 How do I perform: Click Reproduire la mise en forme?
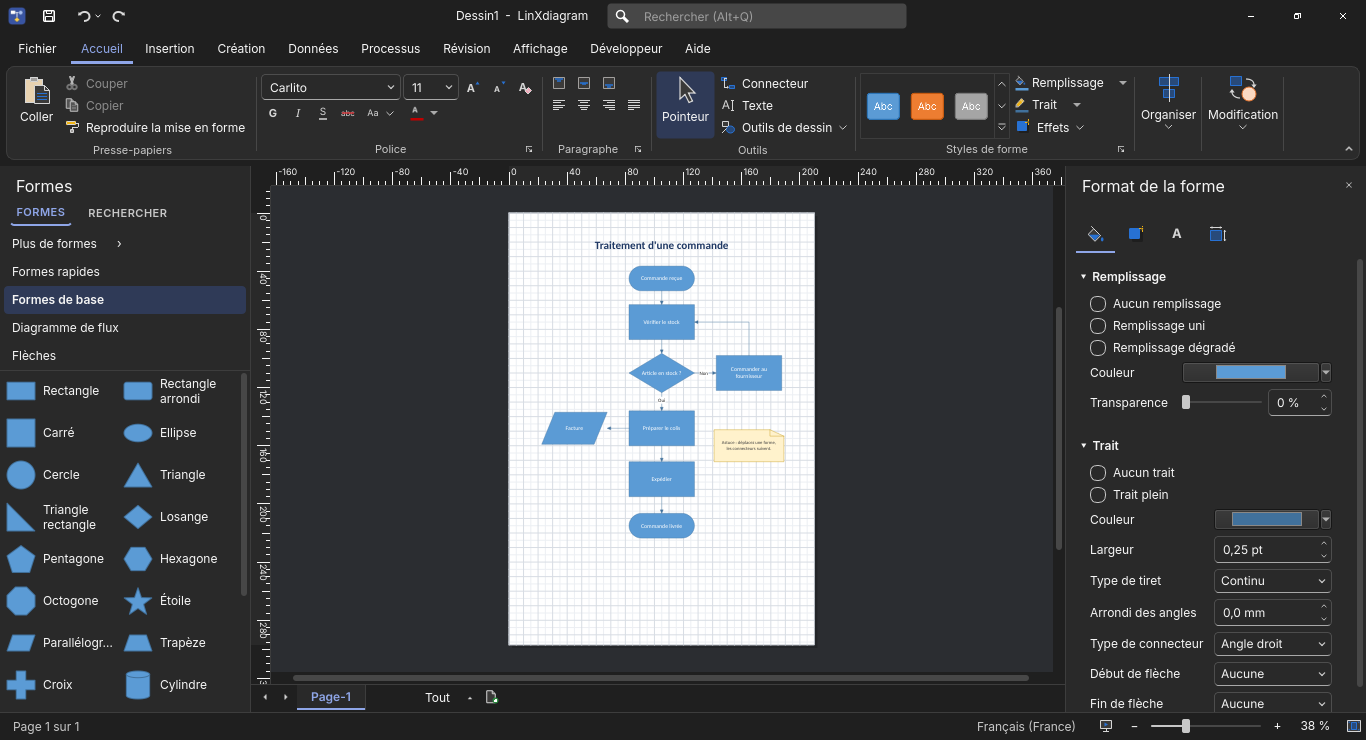(156, 128)
